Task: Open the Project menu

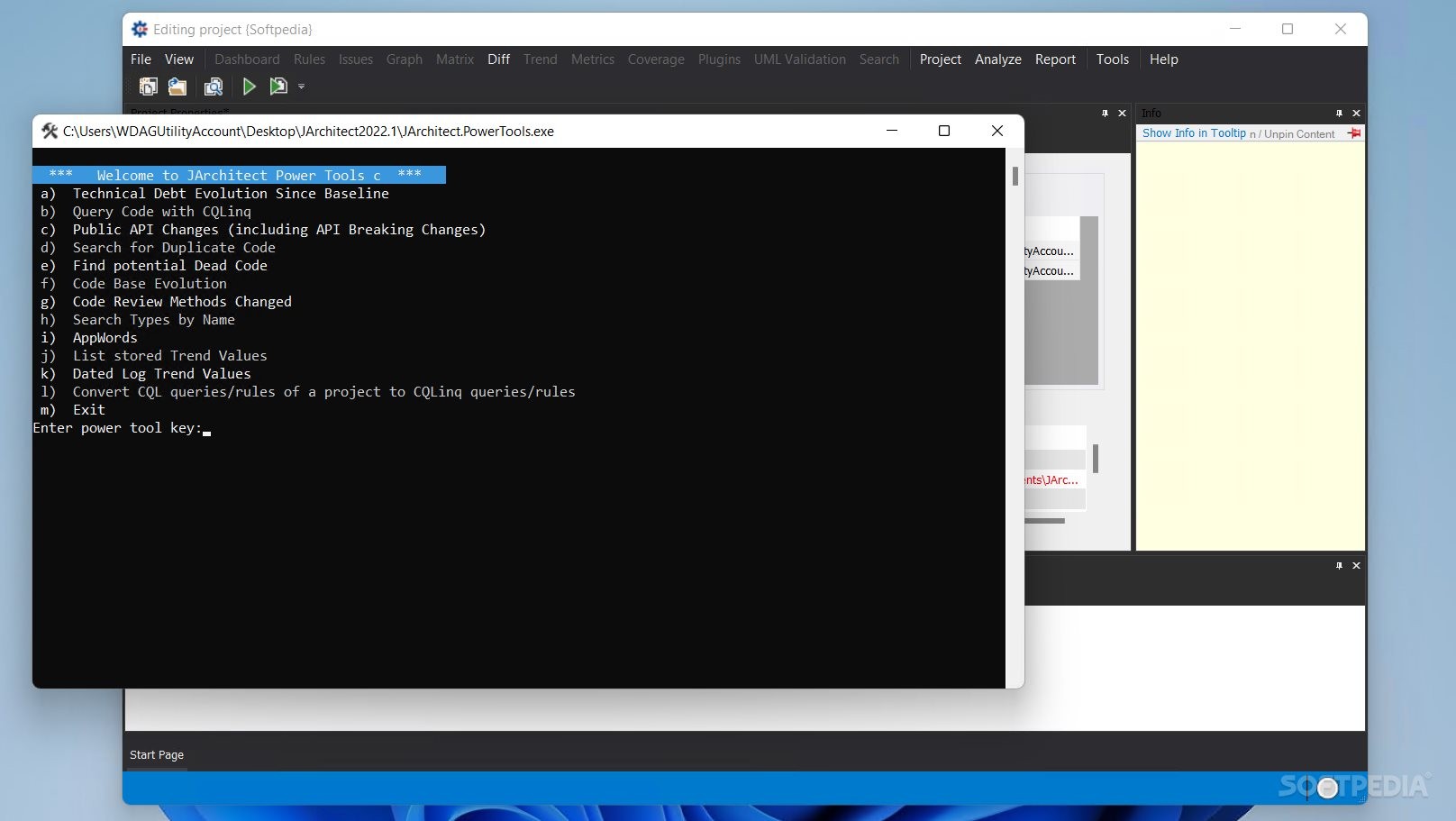Action: pyautogui.click(x=941, y=59)
